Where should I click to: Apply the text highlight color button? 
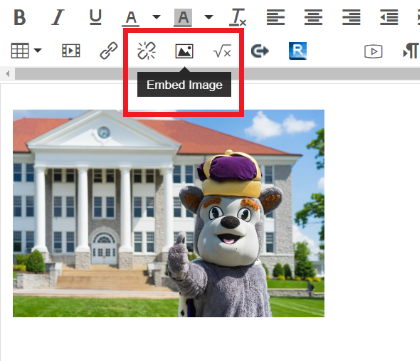coord(183,18)
